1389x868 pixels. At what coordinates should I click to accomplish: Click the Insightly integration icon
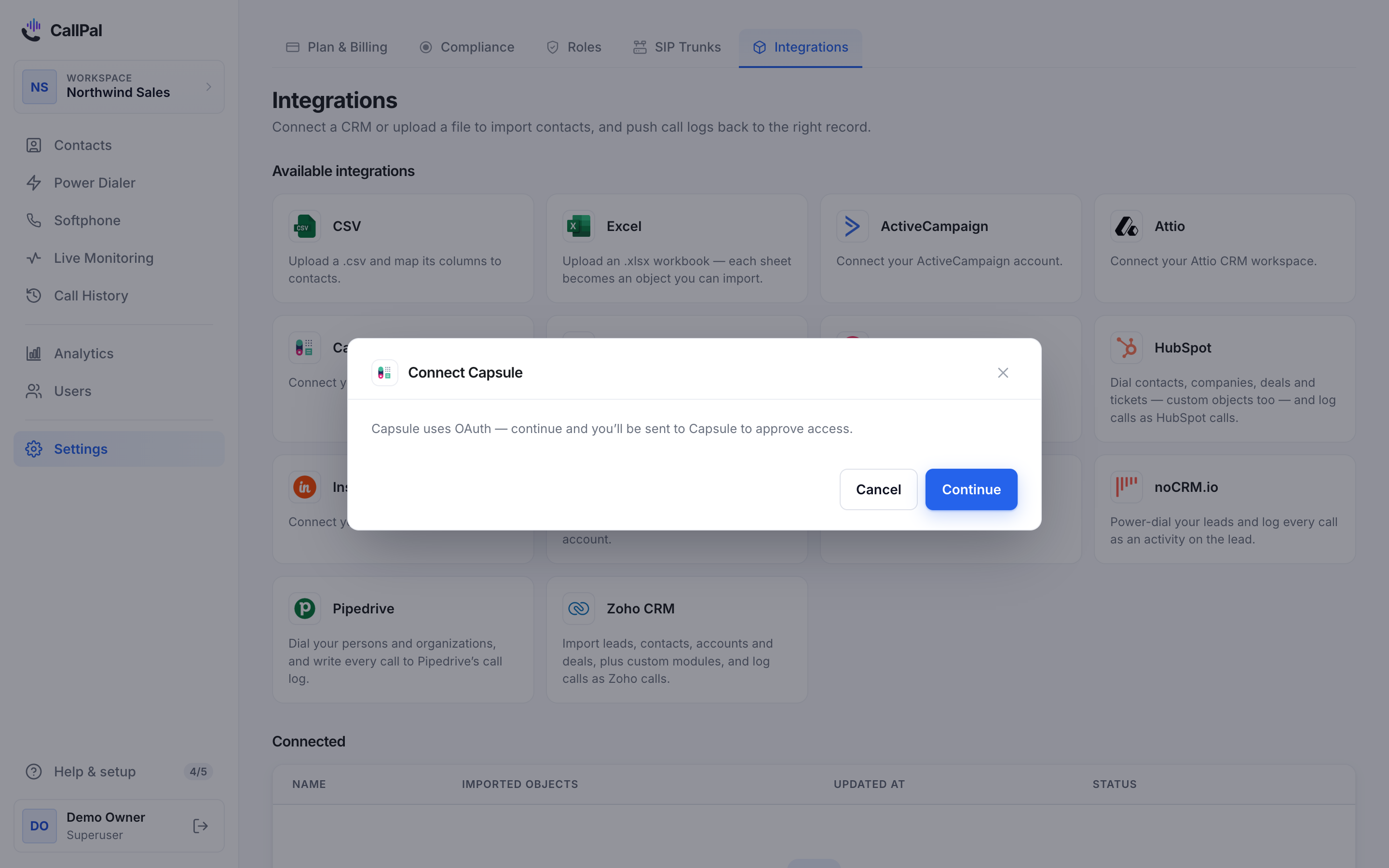coord(305,487)
